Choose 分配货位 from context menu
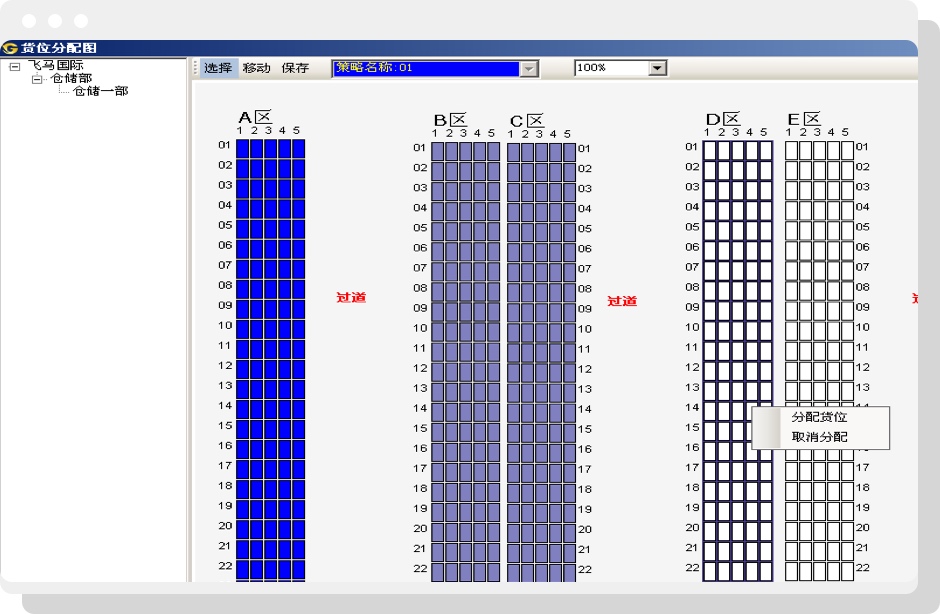Image resolution: width=940 pixels, height=614 pixels. click(819, 417)
